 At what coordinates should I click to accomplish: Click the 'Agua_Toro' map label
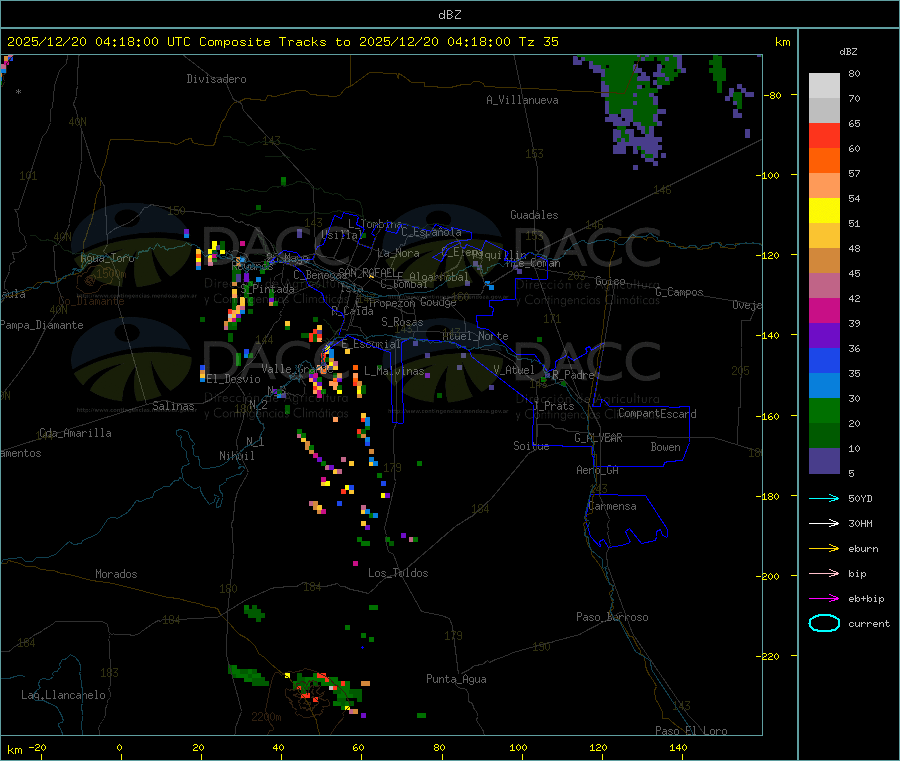(x=107, y=258)
